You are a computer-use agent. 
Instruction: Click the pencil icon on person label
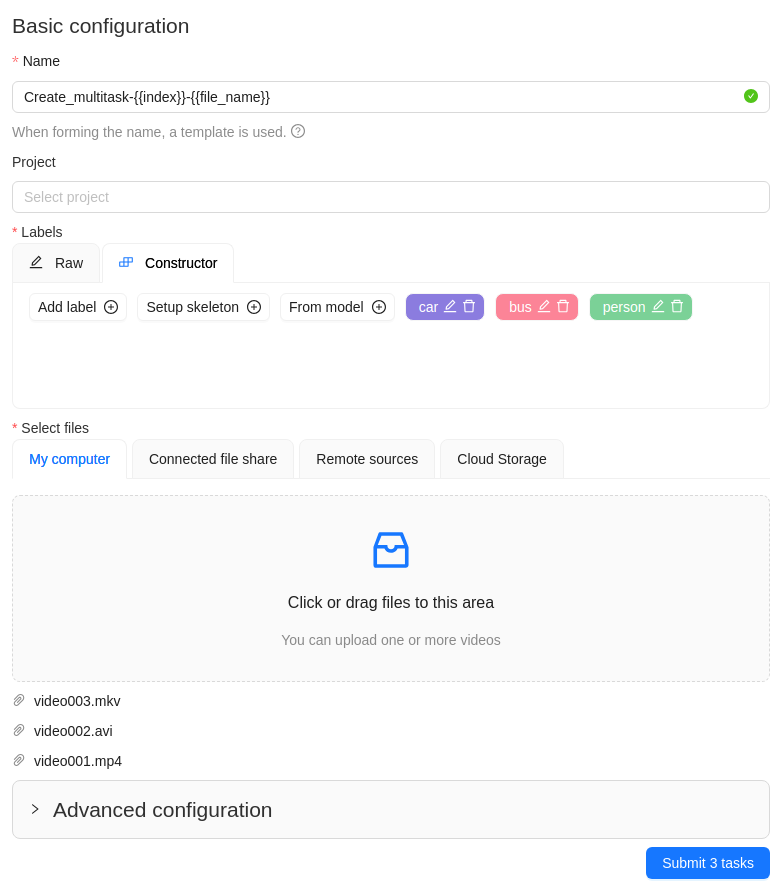coord(658,306)
